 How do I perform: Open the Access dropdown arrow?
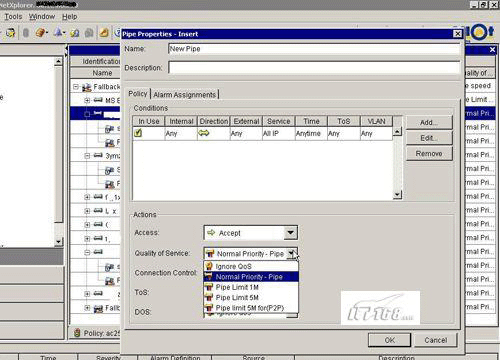(290, 233)
